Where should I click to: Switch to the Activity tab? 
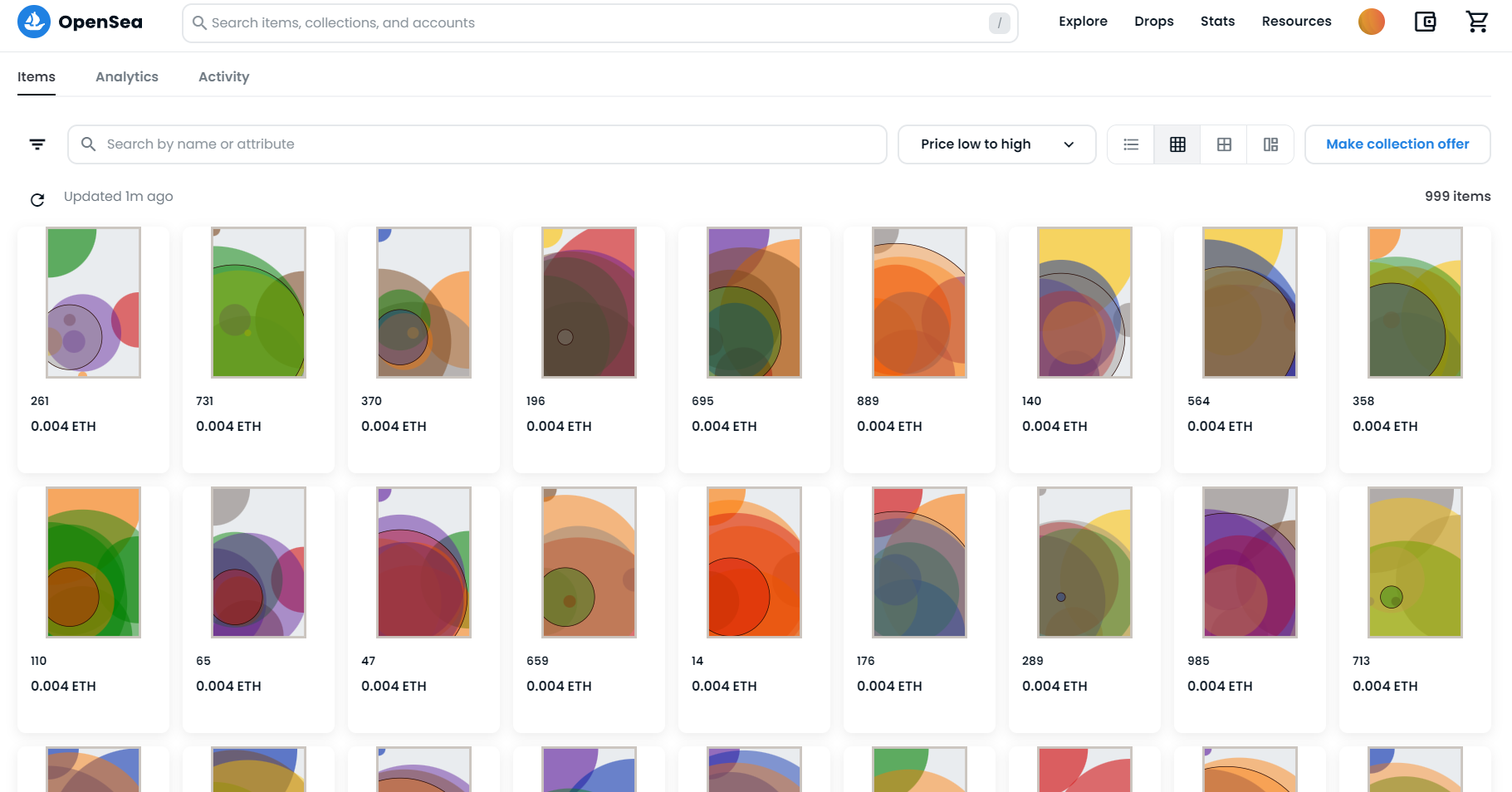[x=224, y=76]
